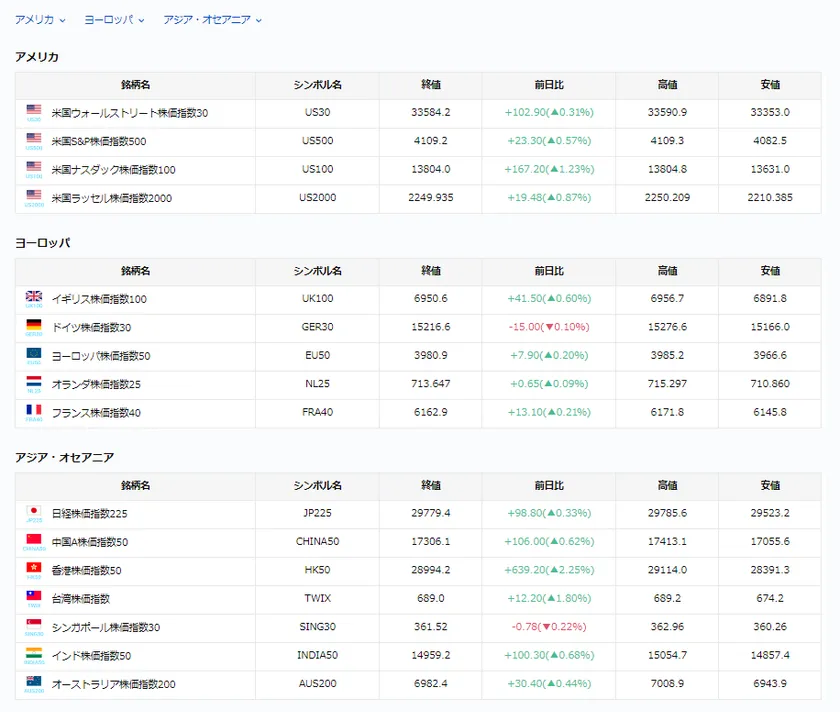Image resolution: width=840 pixels, height=712 pixels.
Task: Open 米国ナスダック株価指数100 link
Action: coord(113,170)
